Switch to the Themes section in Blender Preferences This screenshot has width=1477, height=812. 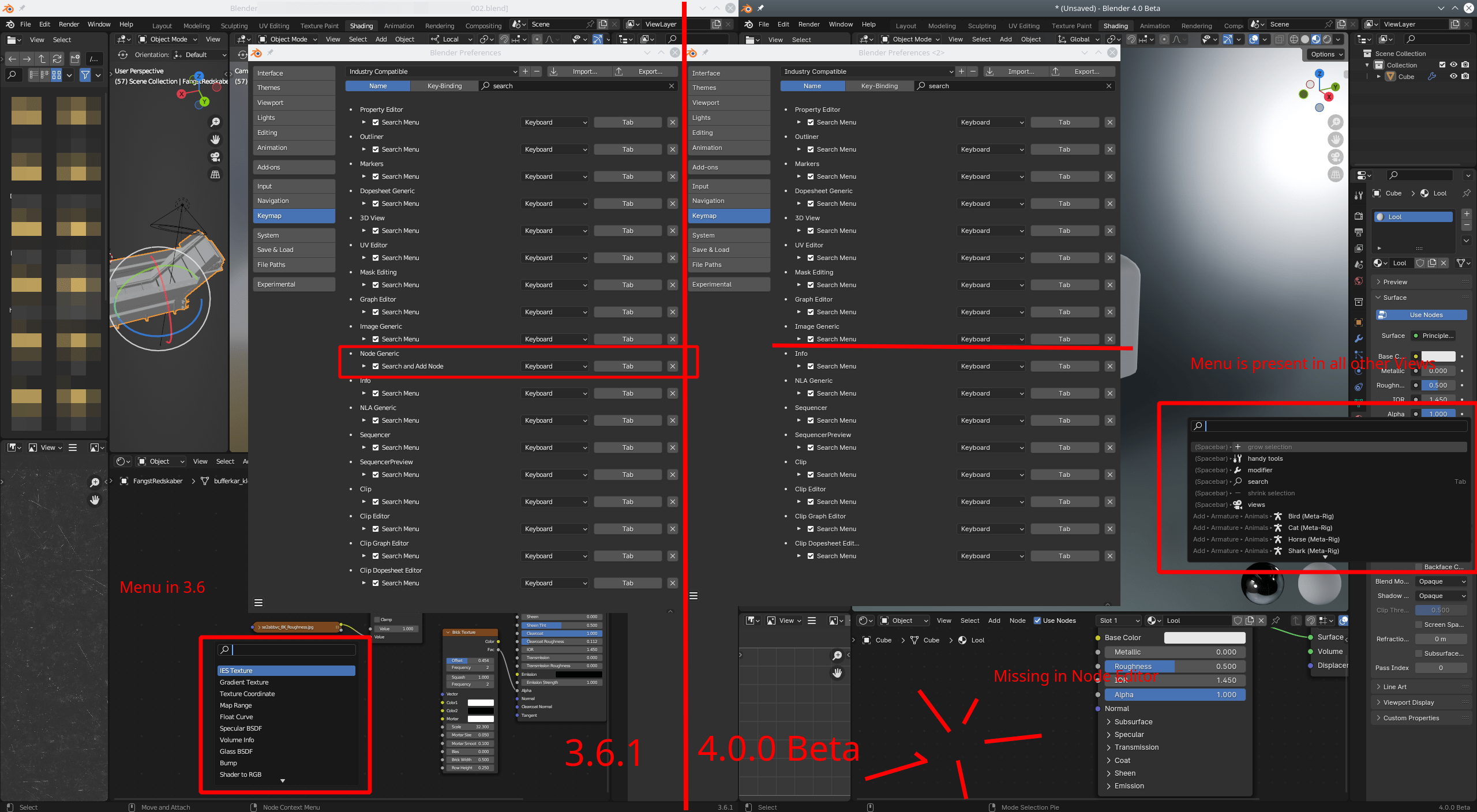[269, 88]
